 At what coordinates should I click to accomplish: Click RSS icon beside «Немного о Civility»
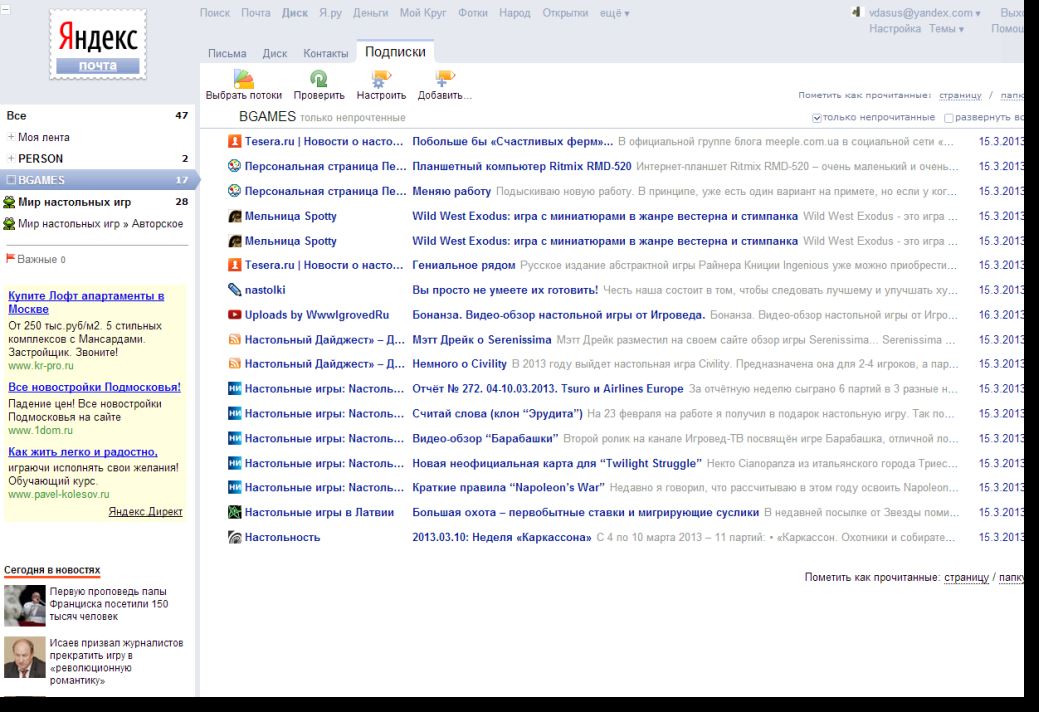click(235, 364)
